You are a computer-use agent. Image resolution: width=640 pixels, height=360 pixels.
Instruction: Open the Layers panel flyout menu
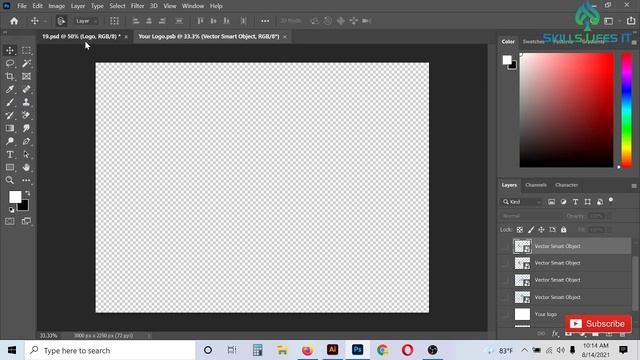tap(634, 186)
